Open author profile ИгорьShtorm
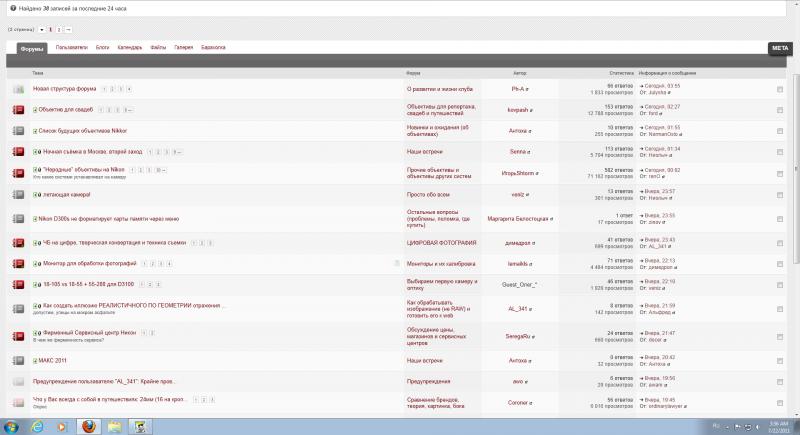This screenshot has height=435, width=800. click(x=517, y=173)
